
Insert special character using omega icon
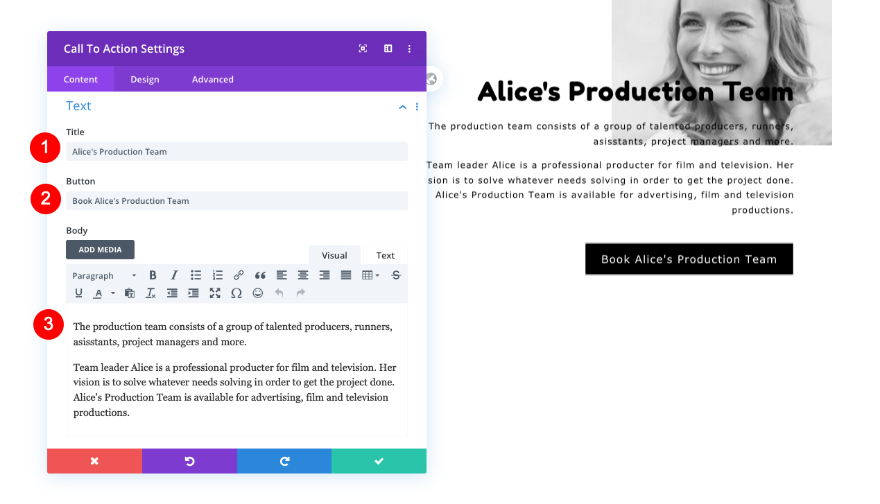coord(236,293)
